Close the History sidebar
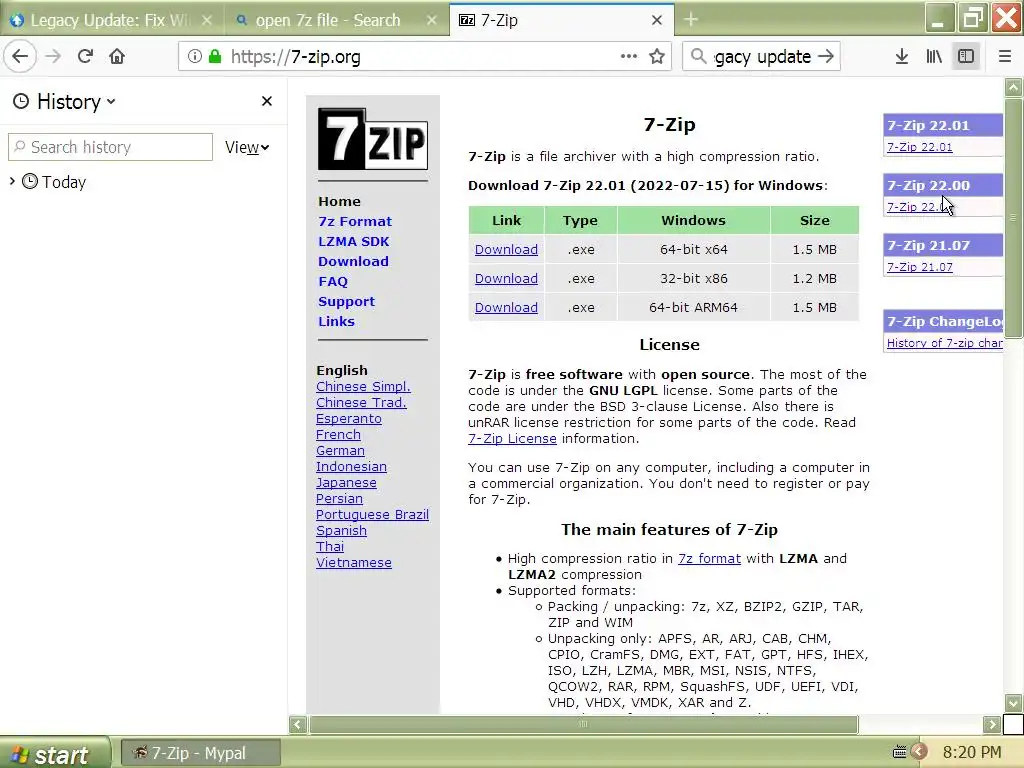The height and width of the screenshot is (768, 1024). [266, 101]
